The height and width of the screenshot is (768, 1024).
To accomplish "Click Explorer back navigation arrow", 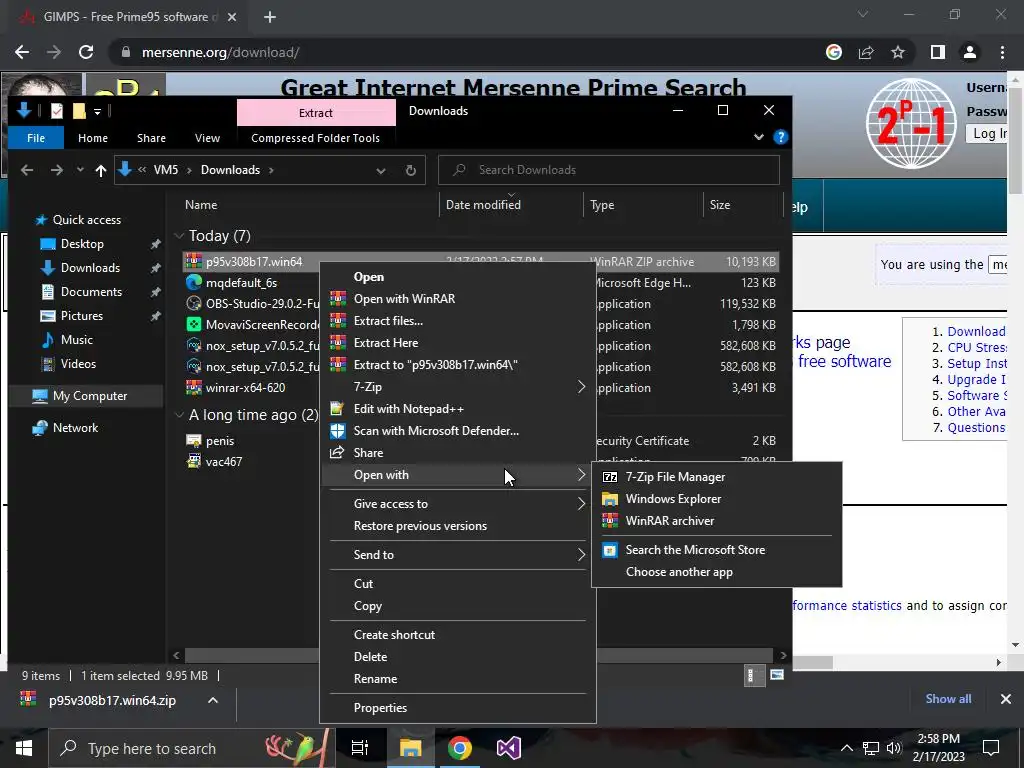I will point(27,170).
